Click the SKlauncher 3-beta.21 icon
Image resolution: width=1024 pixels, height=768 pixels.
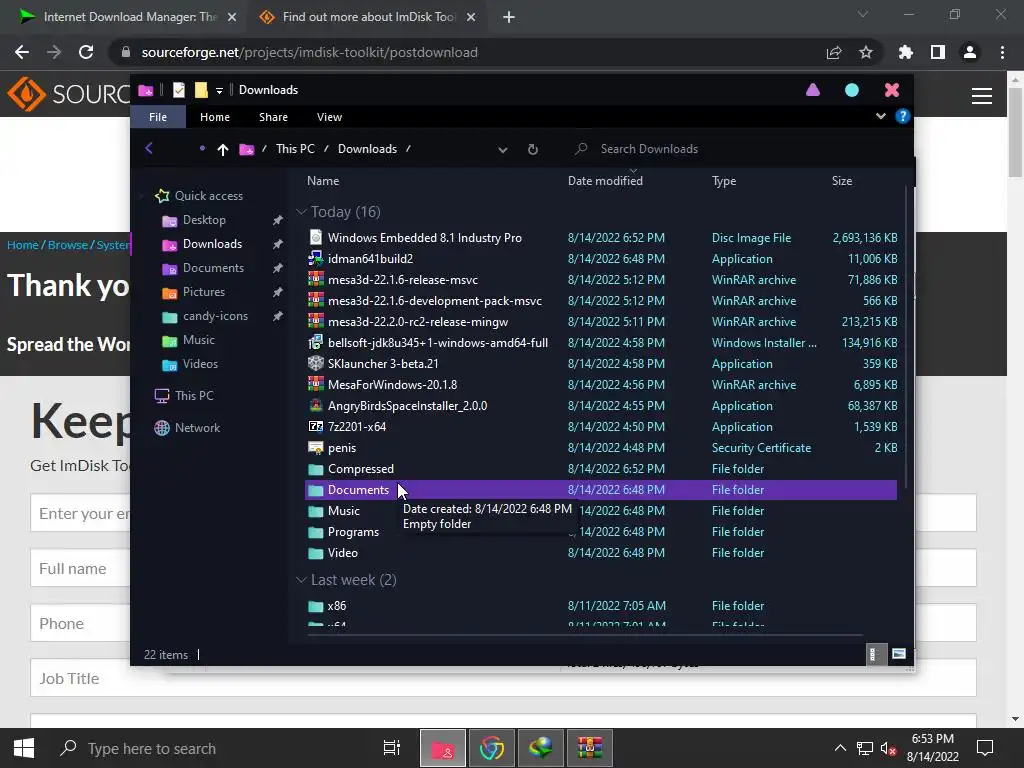[x=316, y=363]
